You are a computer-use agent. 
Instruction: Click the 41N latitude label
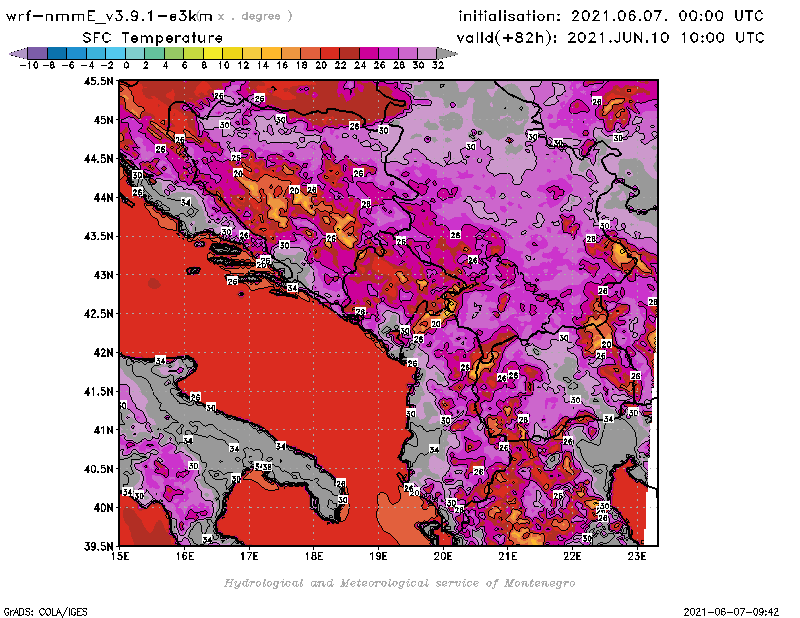coord(103,430)
